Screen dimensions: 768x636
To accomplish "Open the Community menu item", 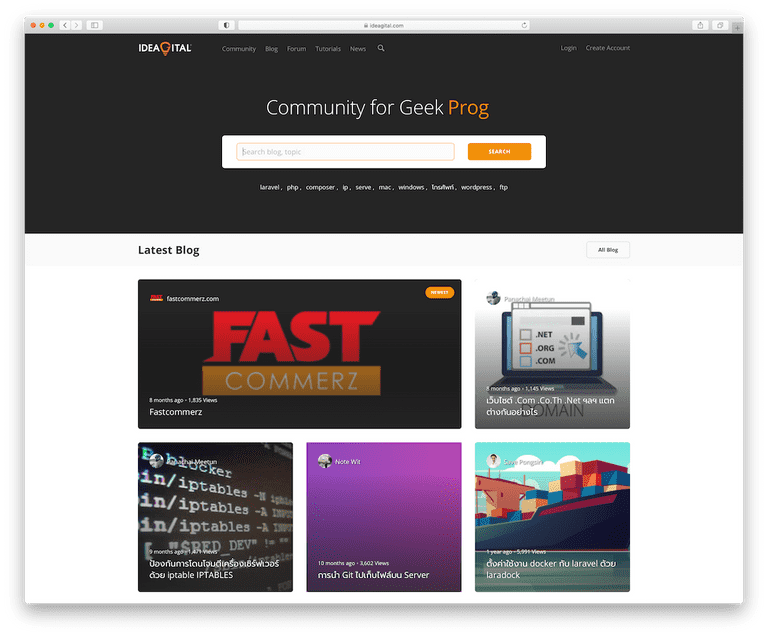I will coord(239,49).
